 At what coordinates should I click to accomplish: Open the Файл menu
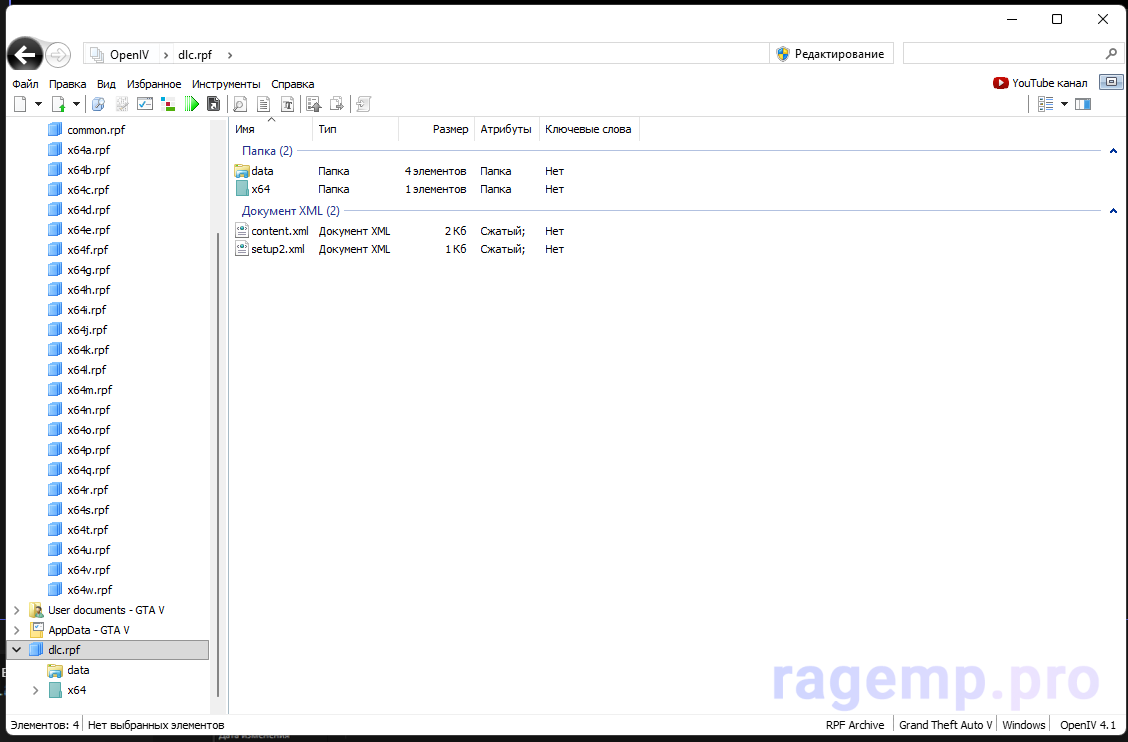25,84
